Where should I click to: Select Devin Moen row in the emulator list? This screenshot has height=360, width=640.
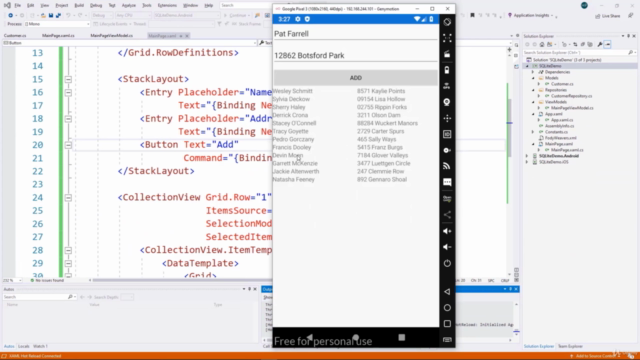(x=356, y=155)
